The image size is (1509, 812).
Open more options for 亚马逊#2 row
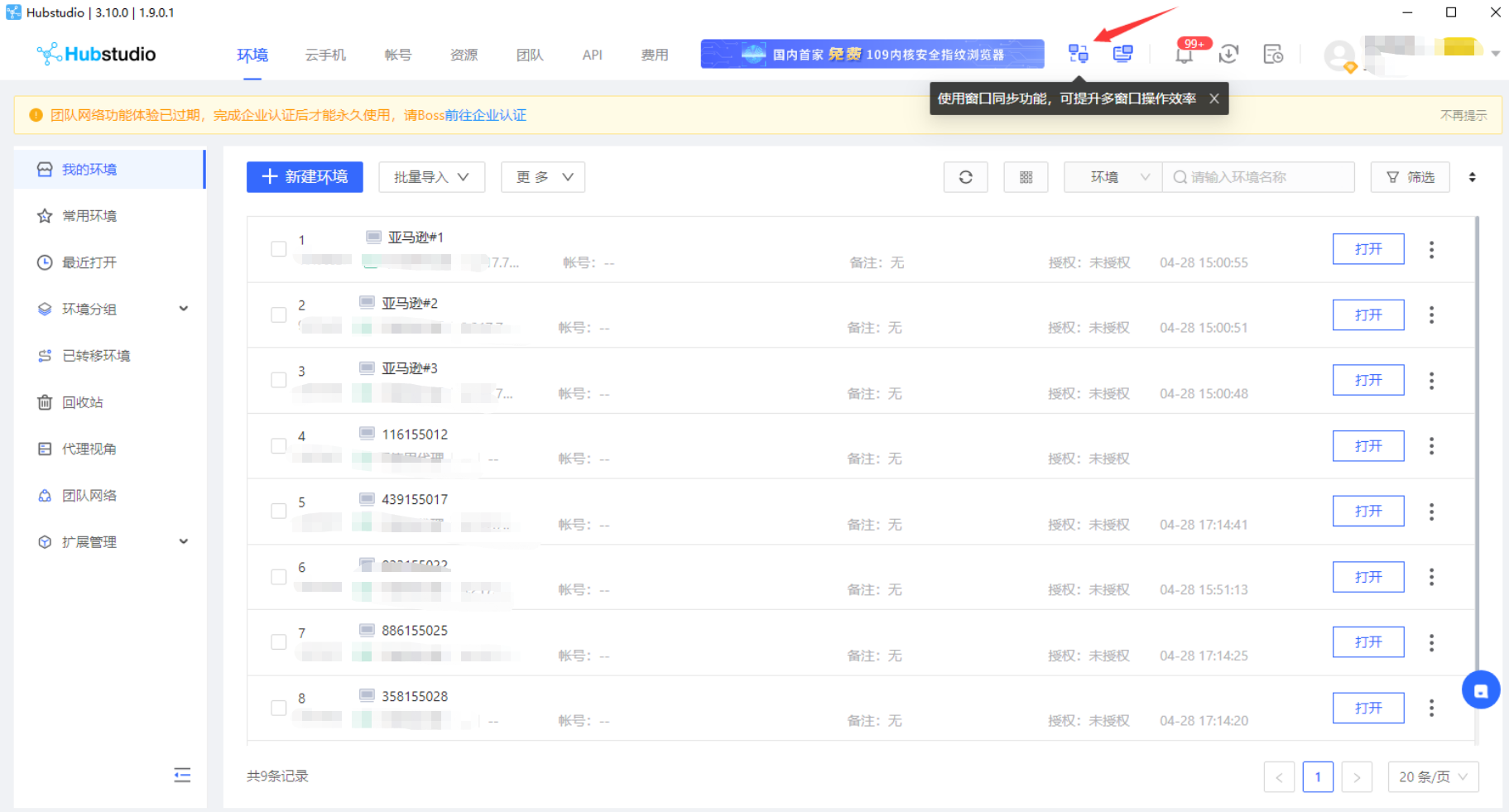1431,315
